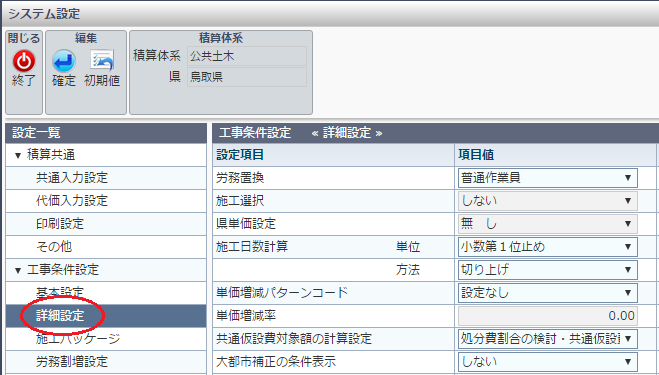
Task: Click the red 終了 power icon
Action: (24, 61)
